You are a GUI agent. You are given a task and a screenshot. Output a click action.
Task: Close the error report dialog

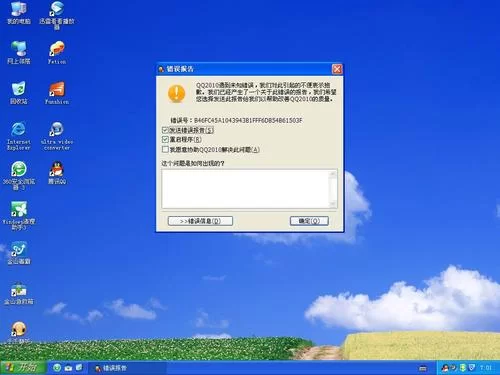(337, 69)
